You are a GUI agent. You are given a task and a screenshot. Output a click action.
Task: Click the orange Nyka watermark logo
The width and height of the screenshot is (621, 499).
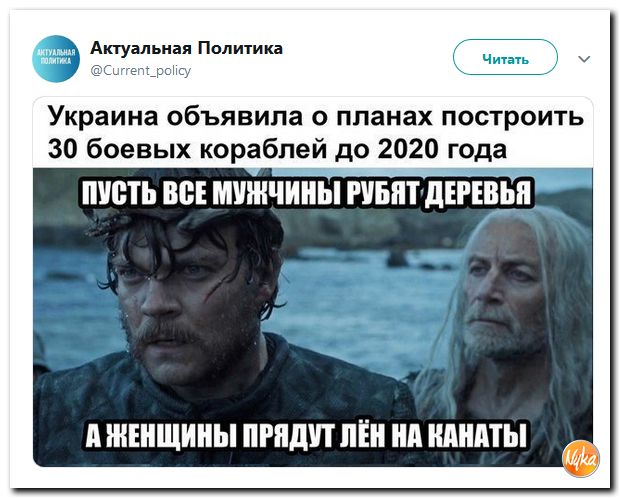[581, 459]
